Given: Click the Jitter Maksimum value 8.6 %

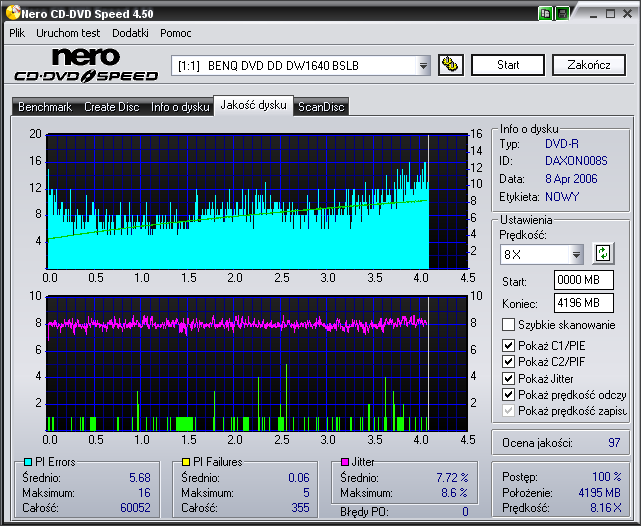Looking at the screenshot, I should (x=455, y=492).
